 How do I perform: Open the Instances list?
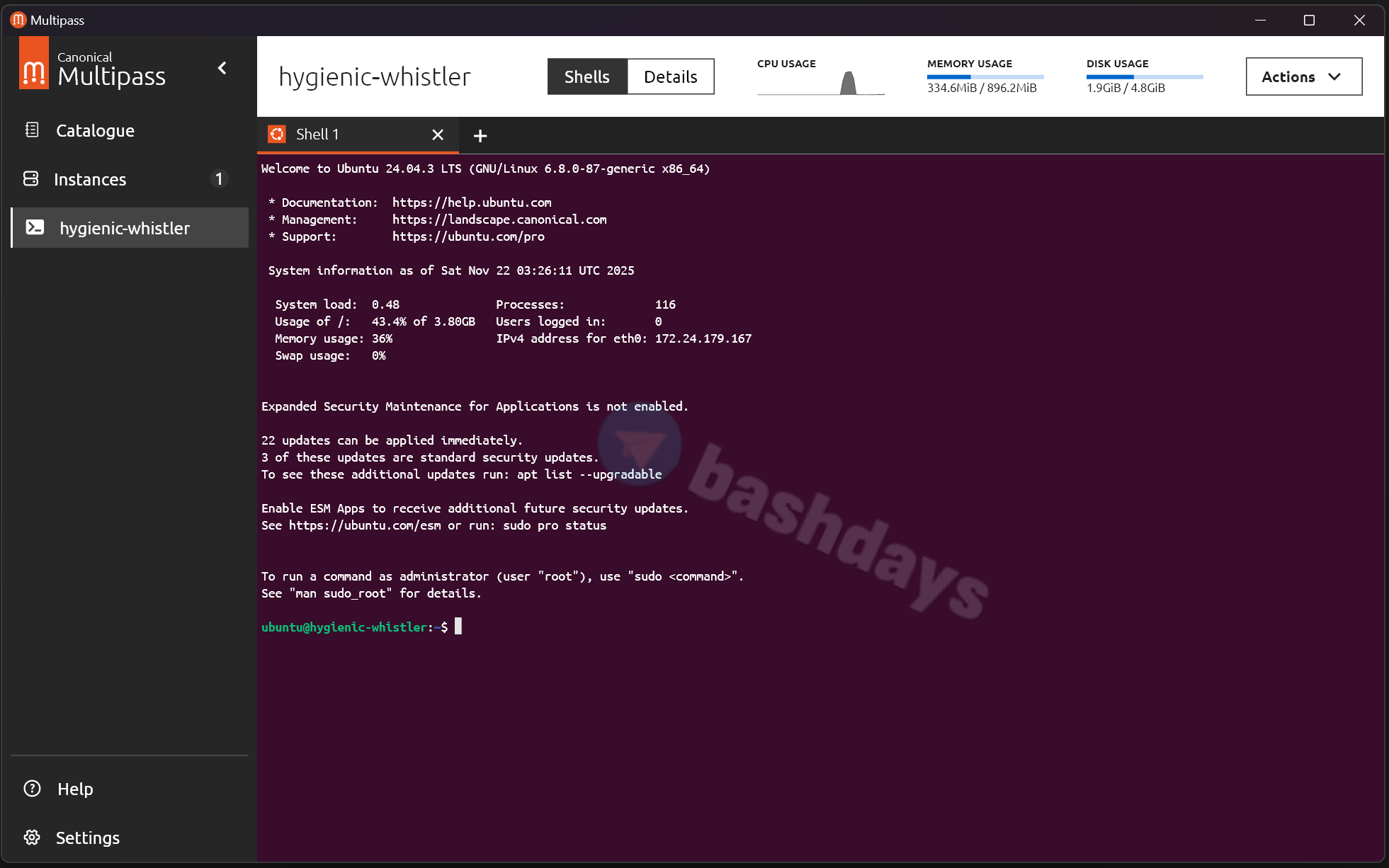point(90,180)
